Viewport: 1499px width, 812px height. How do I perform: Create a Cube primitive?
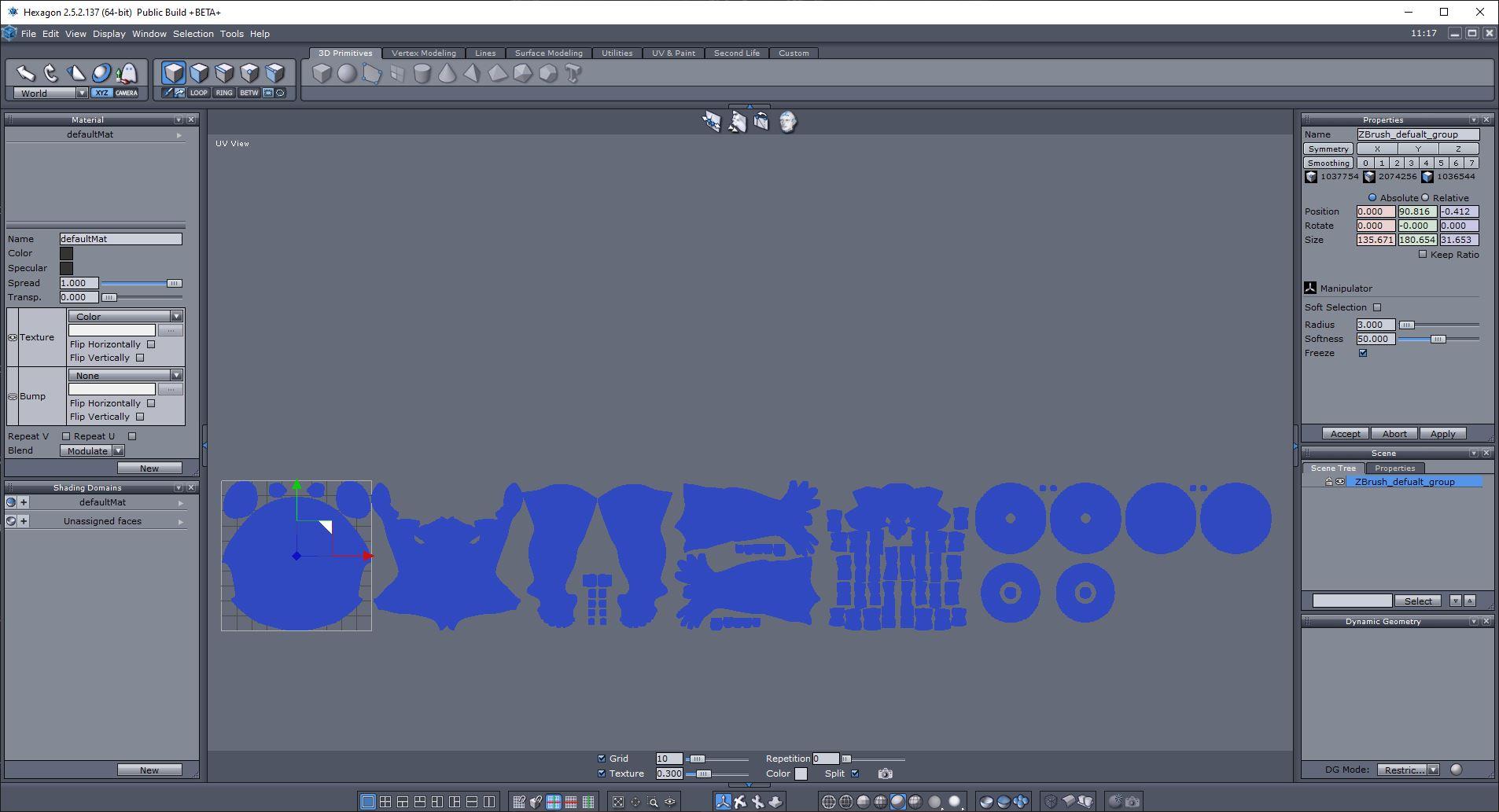tap(321, 73)
